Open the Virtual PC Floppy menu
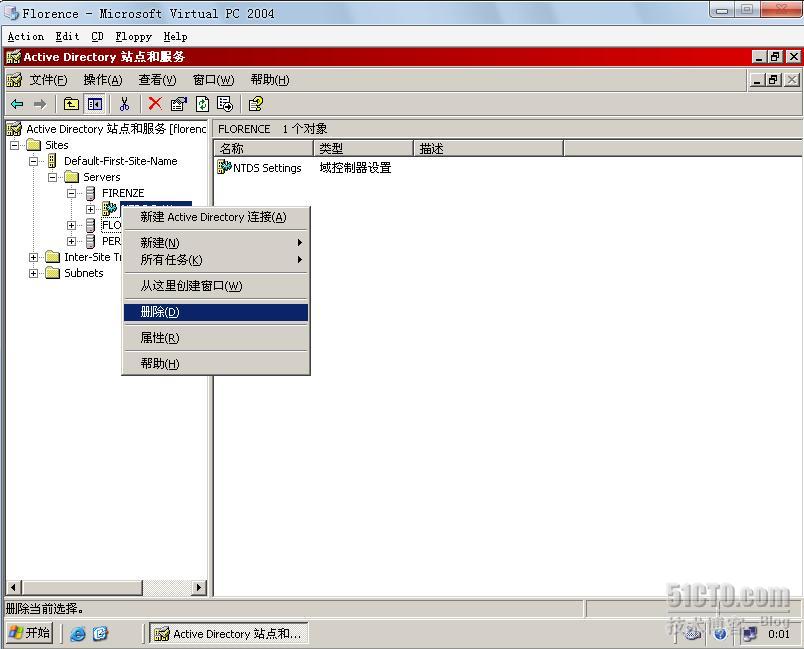The image size is (804, 649). coord(133,36)
